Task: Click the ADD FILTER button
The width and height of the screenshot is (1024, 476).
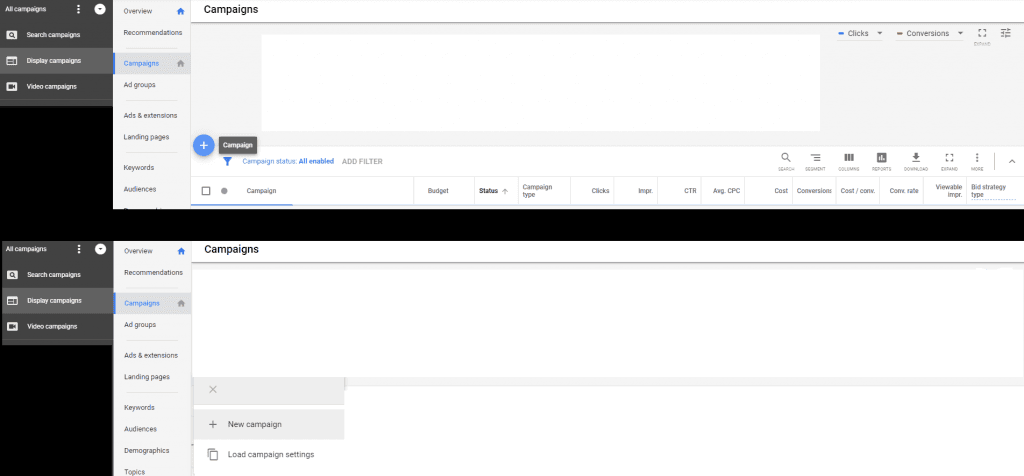Action: 362,161
